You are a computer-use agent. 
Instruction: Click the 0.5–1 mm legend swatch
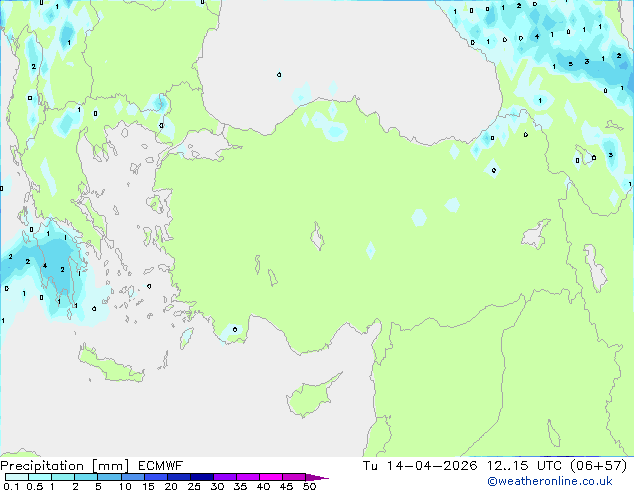tap(40, 477)
